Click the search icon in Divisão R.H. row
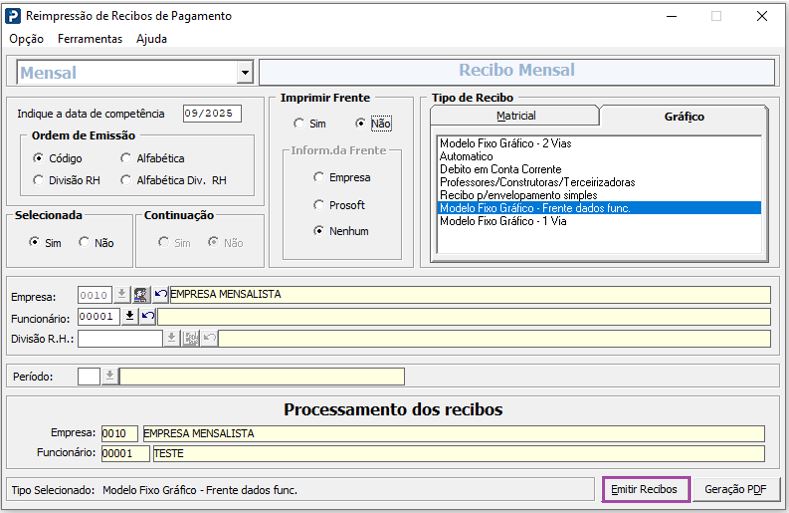 coord(191,339)
